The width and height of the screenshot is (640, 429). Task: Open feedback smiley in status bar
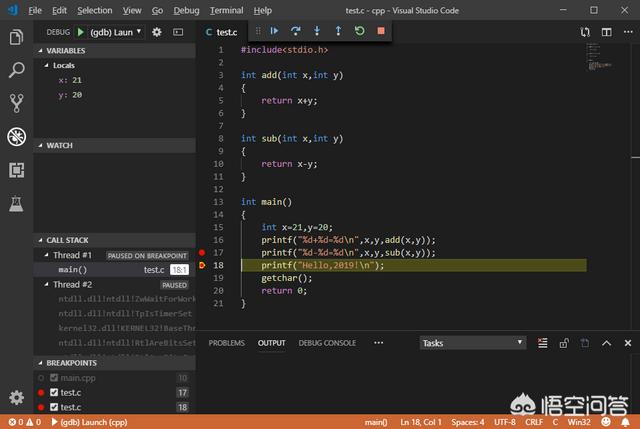coord(606,422)
